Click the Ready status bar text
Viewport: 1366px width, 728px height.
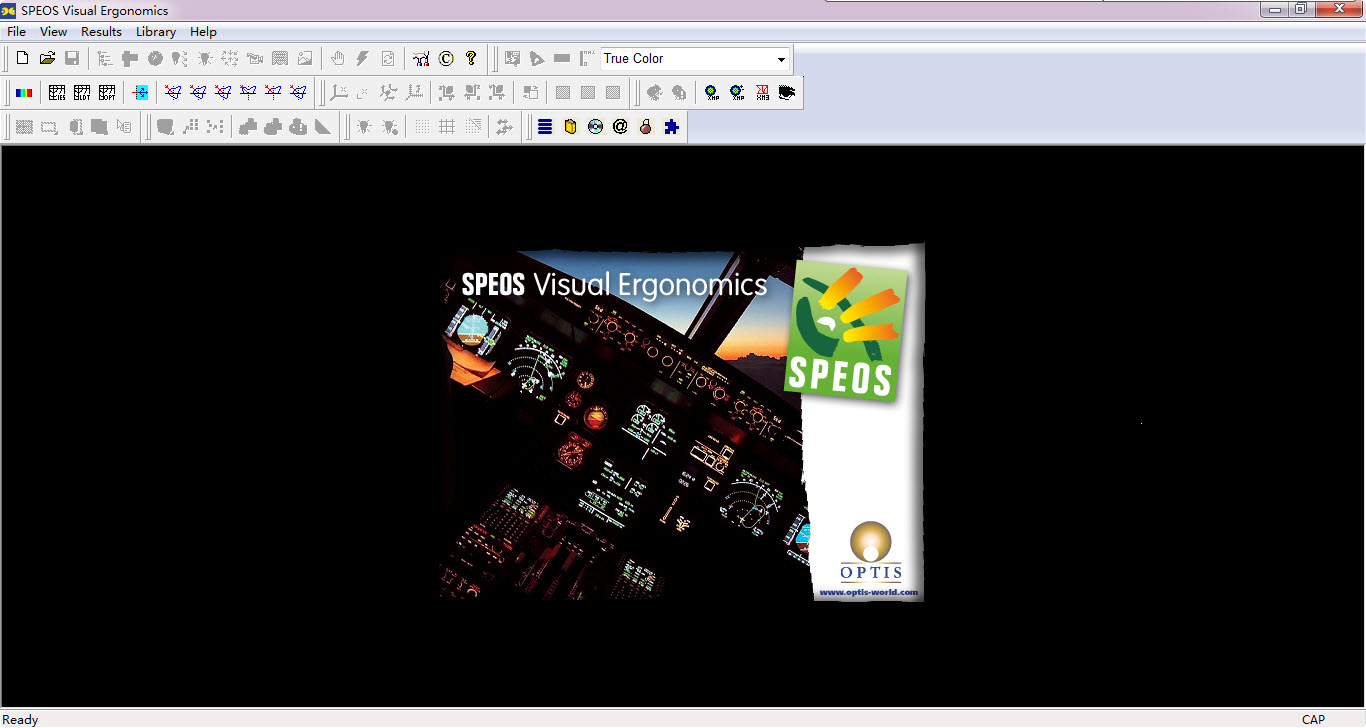pos(21,719)
